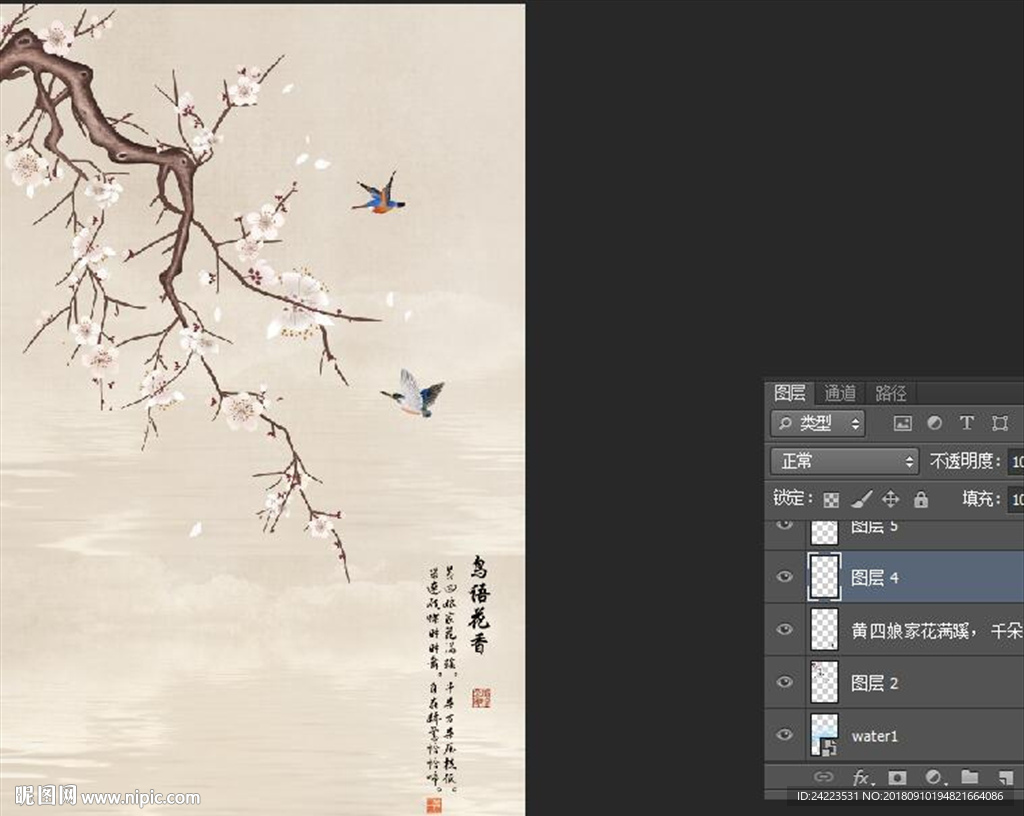Switch to the 通道 channels tab
Viewport: 1024px width, 816px height.
point(840,393)
